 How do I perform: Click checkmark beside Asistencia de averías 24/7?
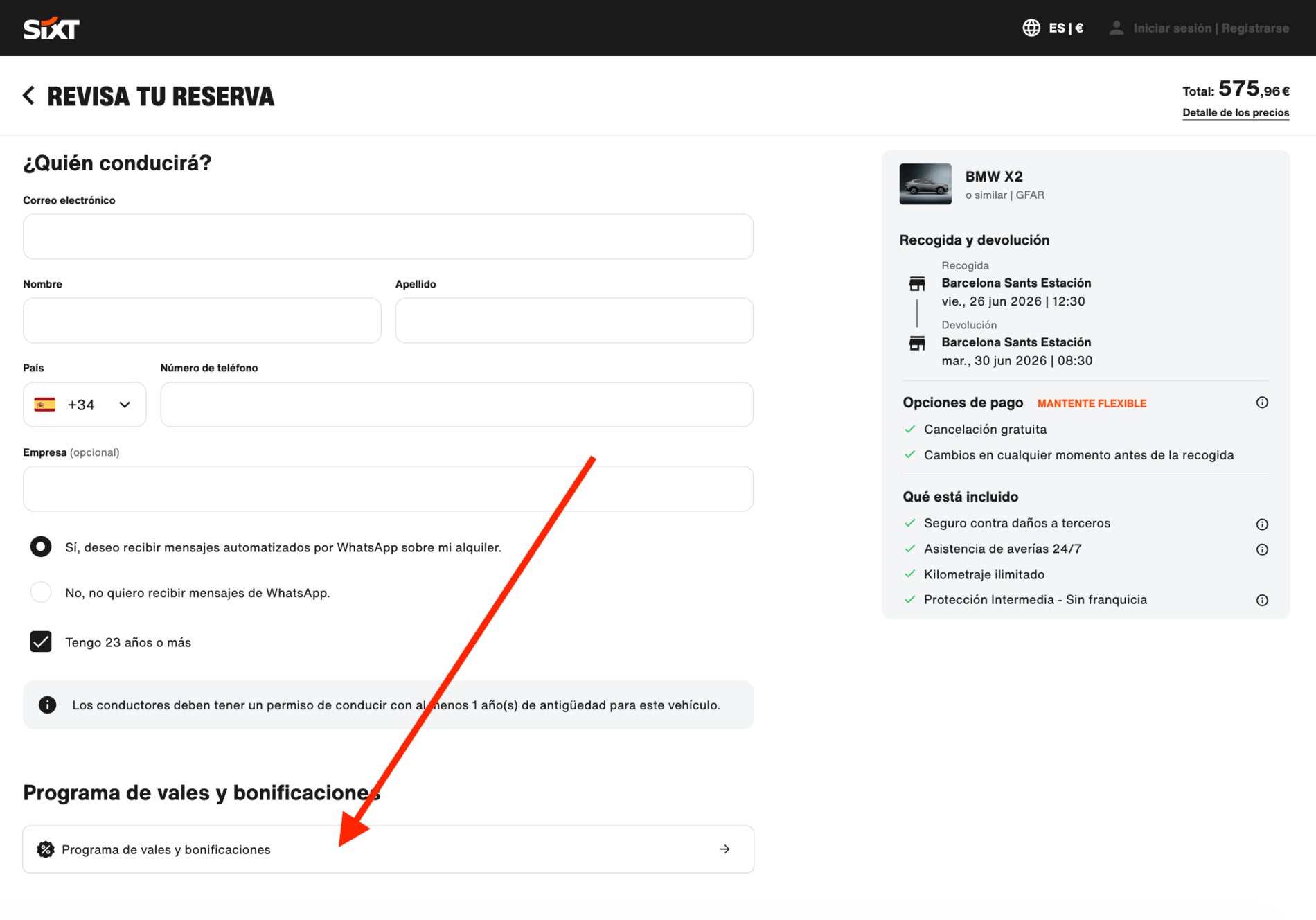(x=910, y=549)
